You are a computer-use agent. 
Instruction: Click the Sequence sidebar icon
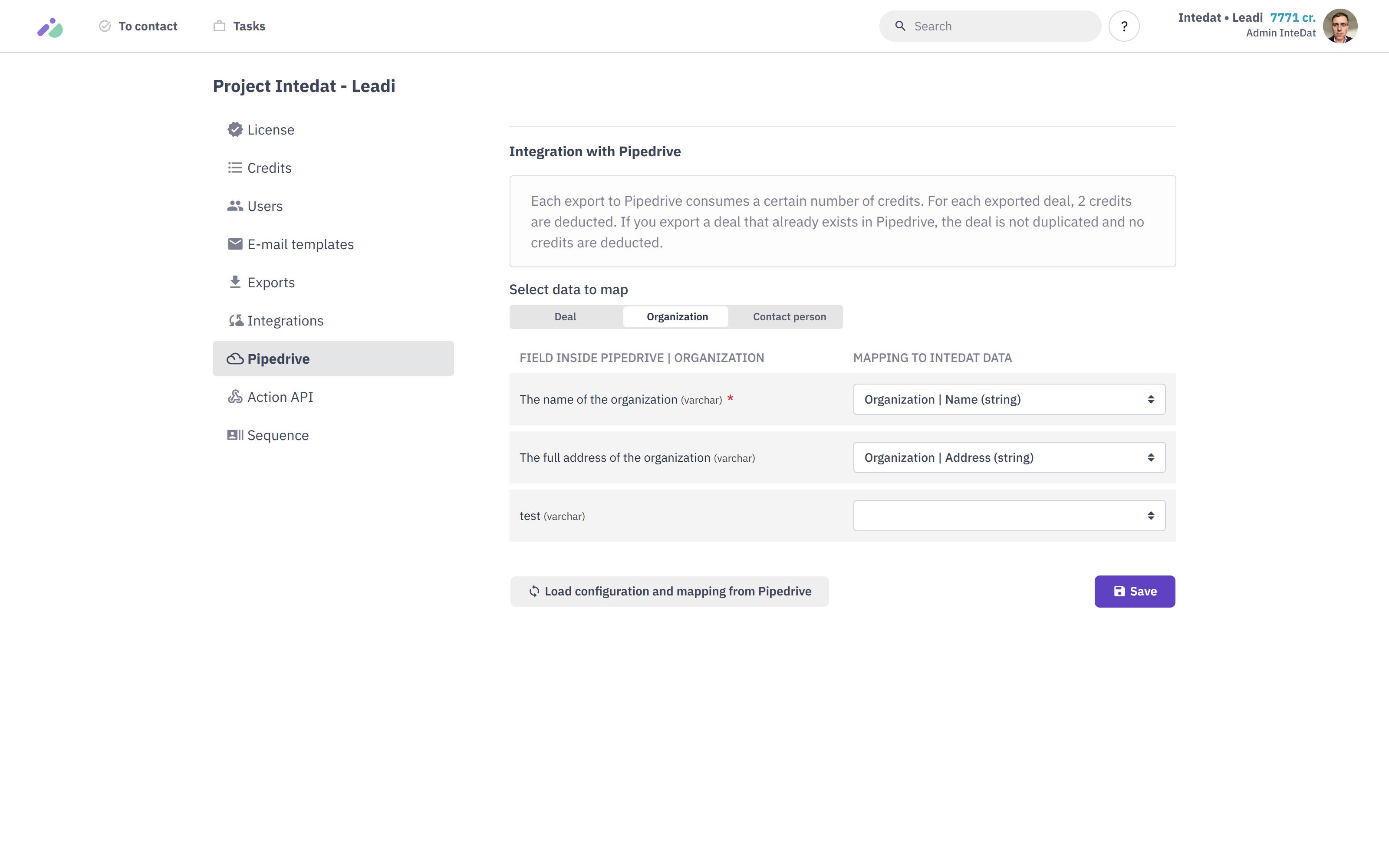(x=235, y=435)
